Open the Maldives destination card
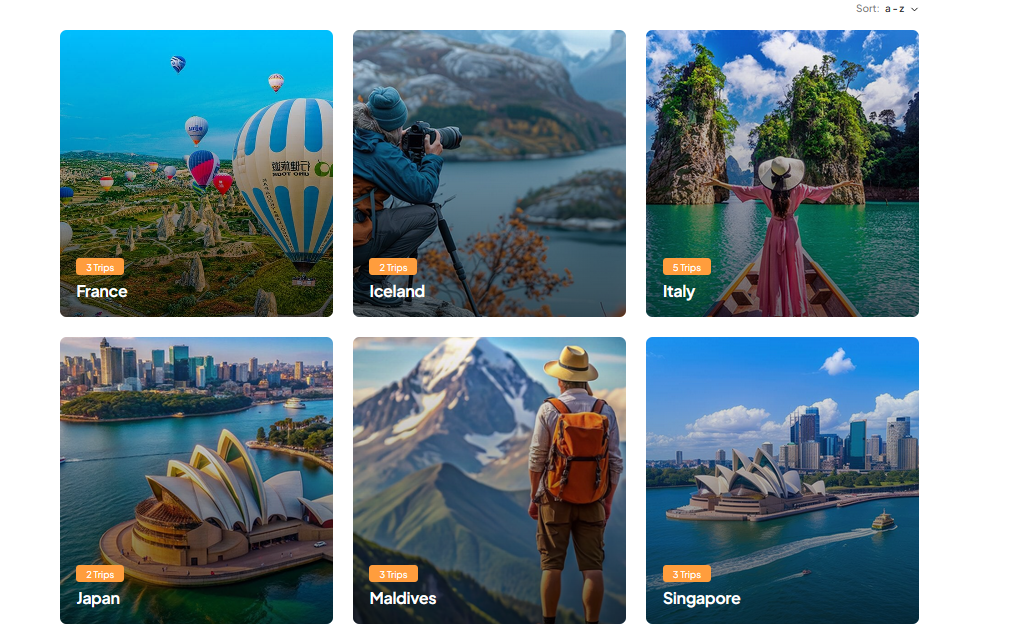The height and width of the screenshot is (640, 1015). click(x=489, y=480)
